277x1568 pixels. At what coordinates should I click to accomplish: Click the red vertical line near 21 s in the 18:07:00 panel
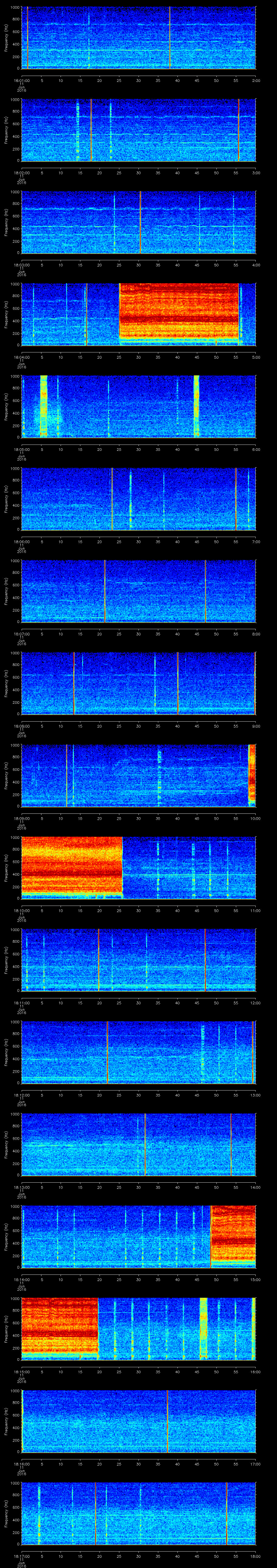coord(105,590)
